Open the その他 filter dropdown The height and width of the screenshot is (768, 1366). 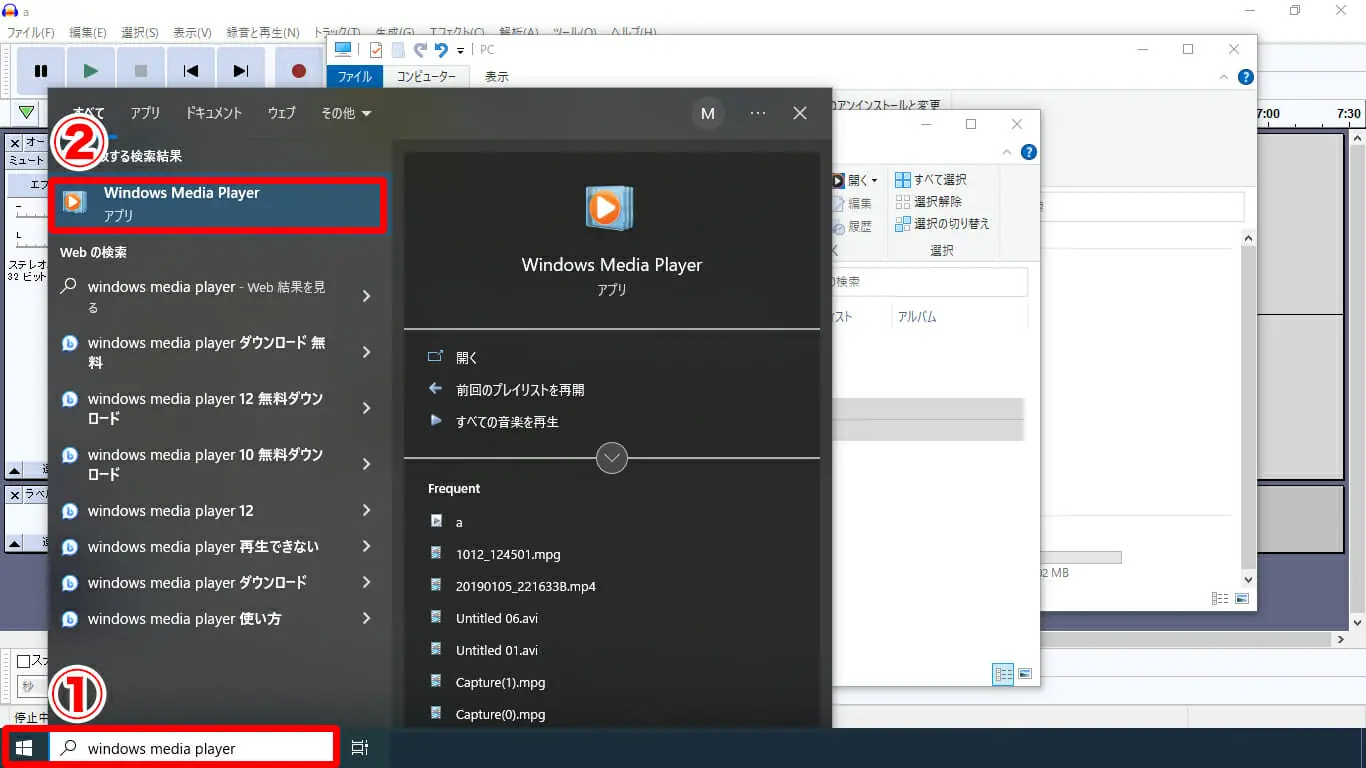point(346,113)
